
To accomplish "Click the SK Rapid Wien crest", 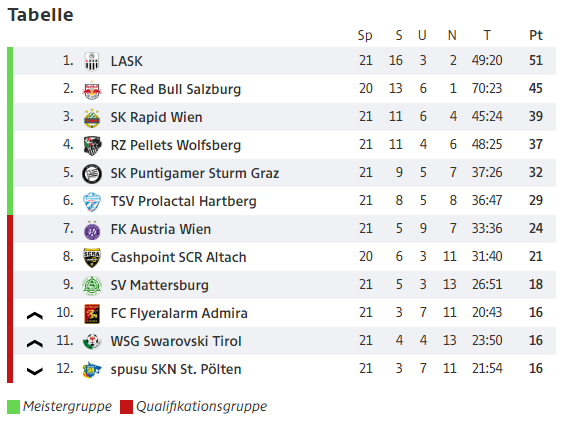I will tap(92, 118).
